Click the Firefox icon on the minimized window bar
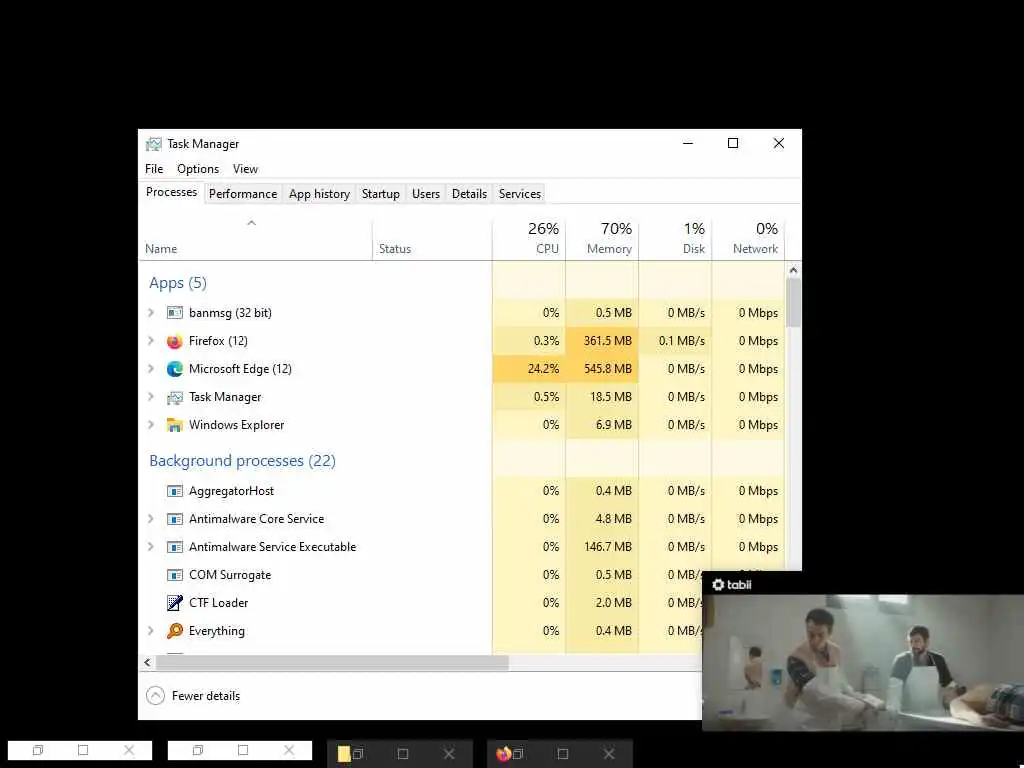Image resolution: width=1024 pixels, height=768 pixels. coord(503,754)
